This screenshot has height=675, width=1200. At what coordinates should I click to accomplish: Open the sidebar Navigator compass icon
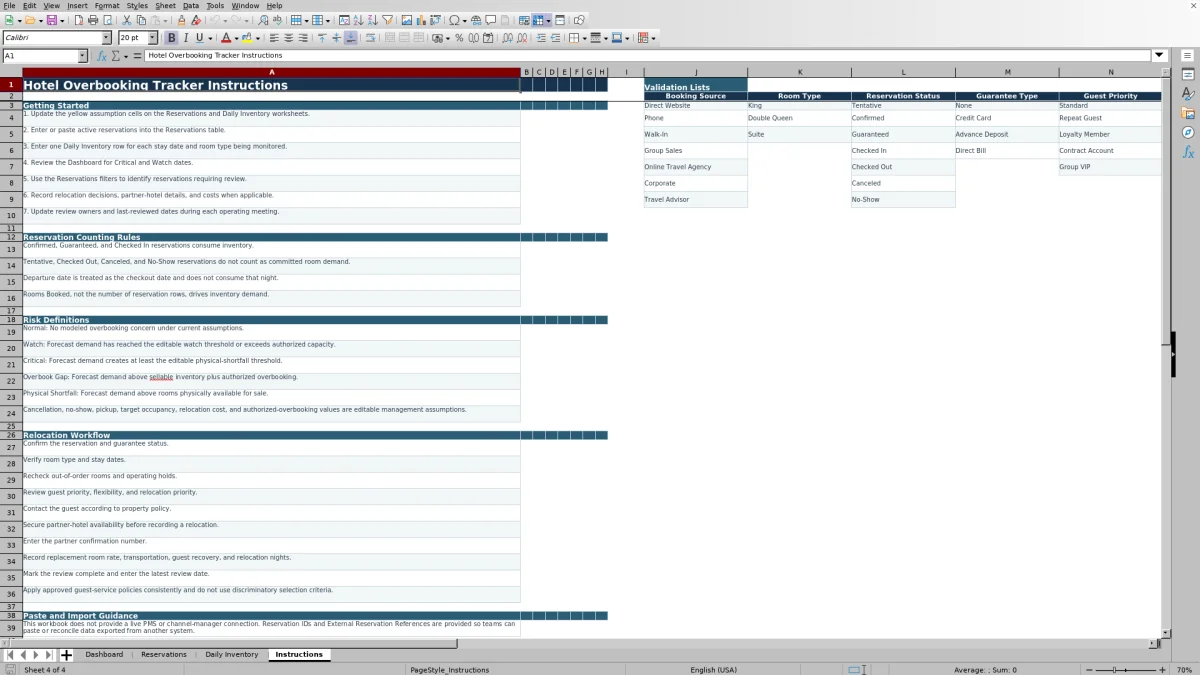(x=1188, y=132)
